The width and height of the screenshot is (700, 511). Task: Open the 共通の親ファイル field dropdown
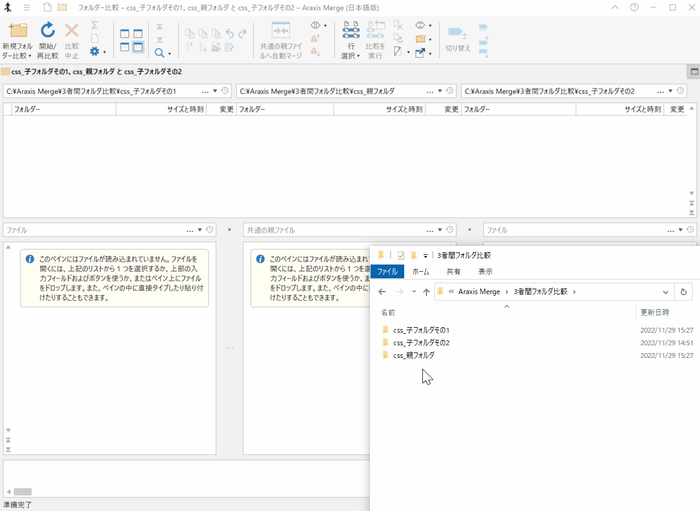pyautogui.click(x=439, y=230)
